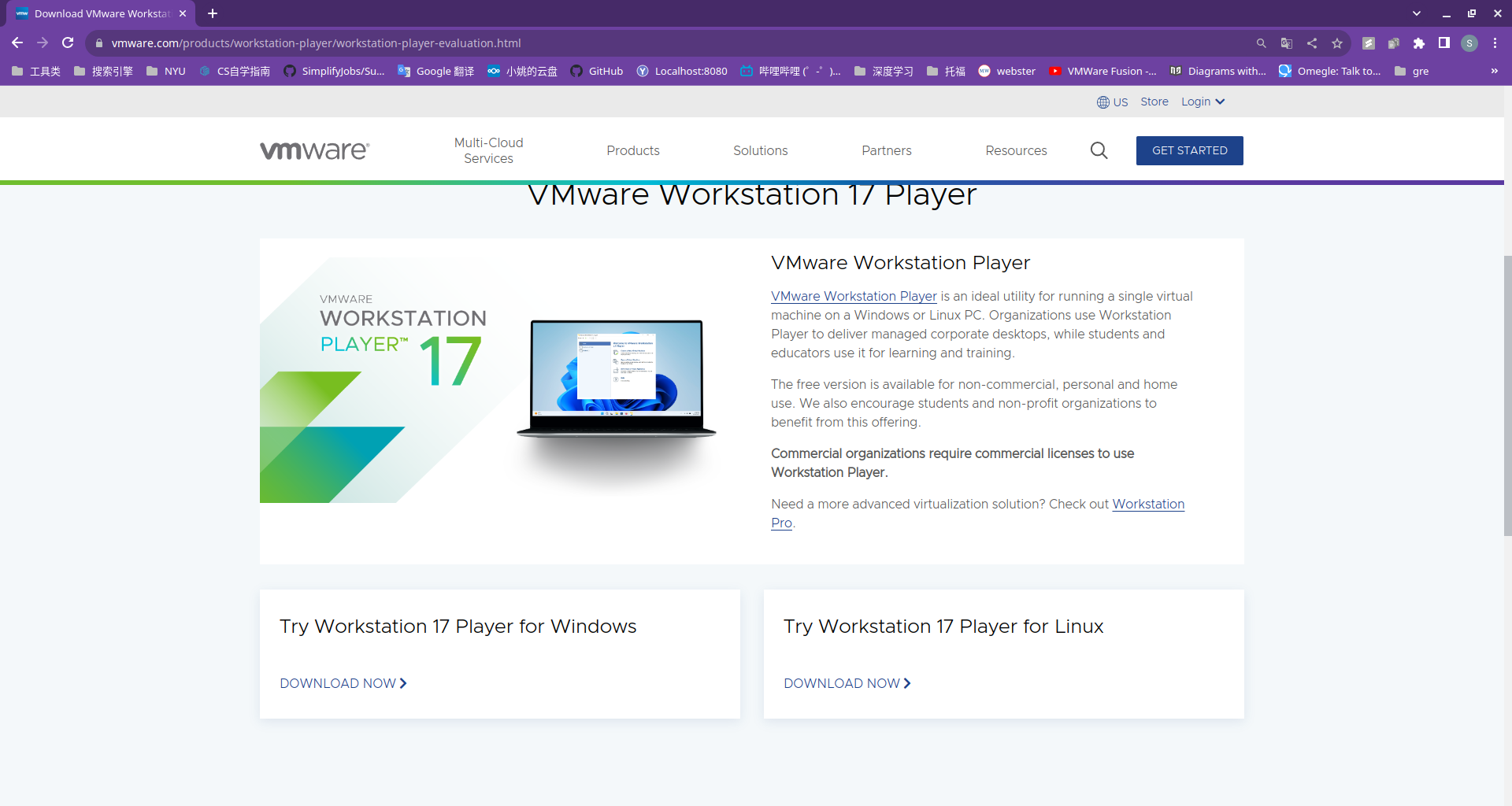
Task: Click the page vertical scrollbar
Action: pos(1507,395)
